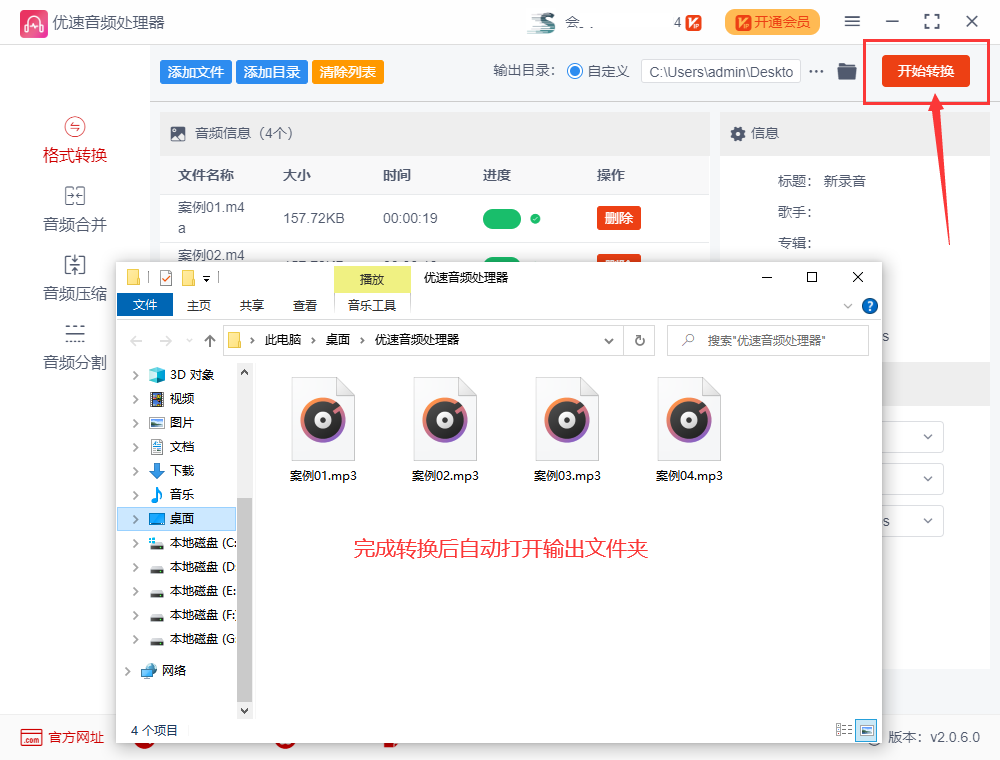Open the 音频合并 audio merge tool

pyautogui.click(x=75, y=209)
